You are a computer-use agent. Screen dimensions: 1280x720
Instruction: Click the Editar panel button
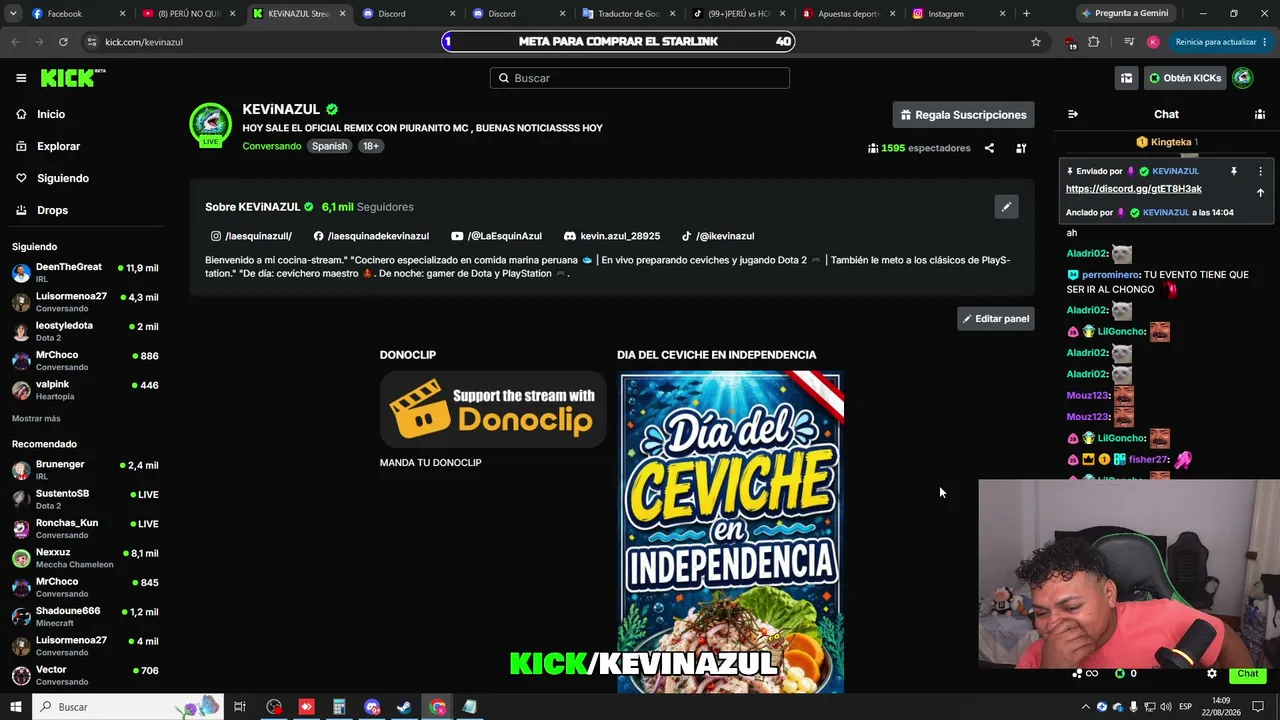(x=995, y=319)
